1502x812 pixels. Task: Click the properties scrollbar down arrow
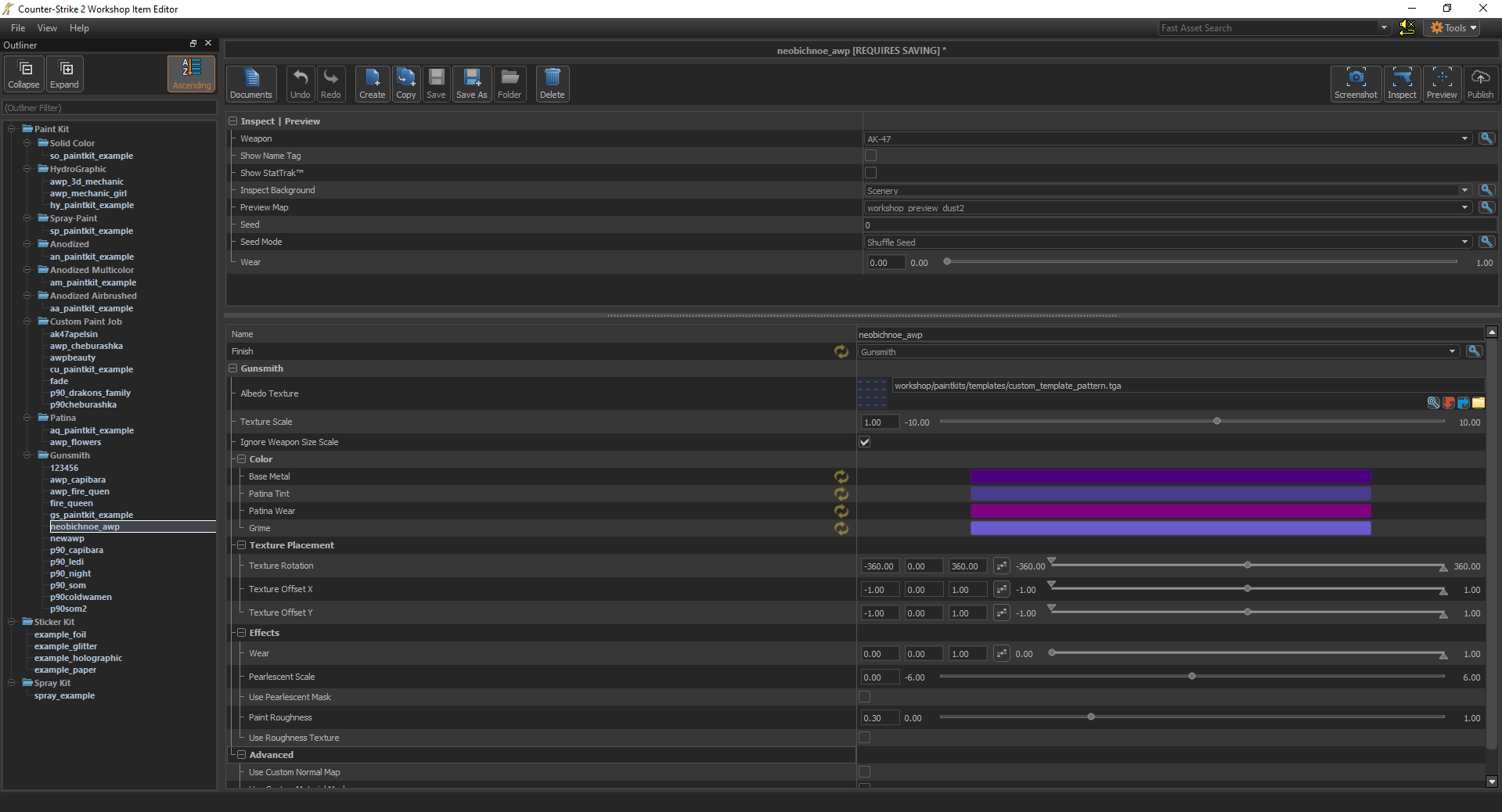[1492, 781]
